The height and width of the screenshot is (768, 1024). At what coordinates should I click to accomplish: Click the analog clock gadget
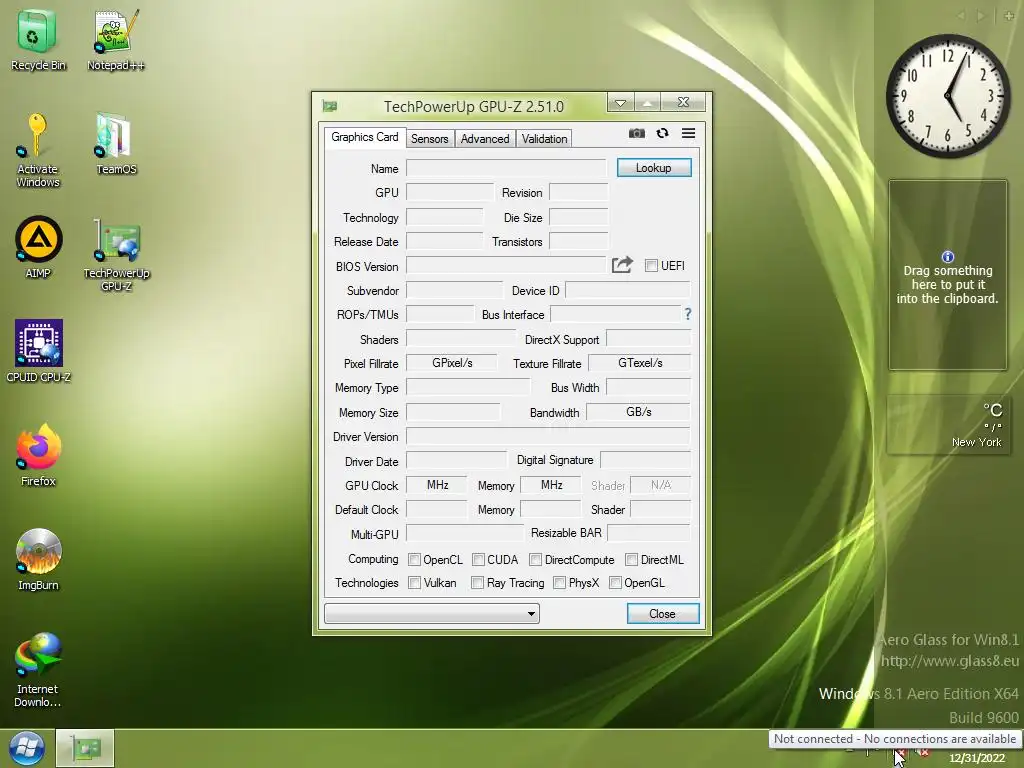[x=948, y=97]
